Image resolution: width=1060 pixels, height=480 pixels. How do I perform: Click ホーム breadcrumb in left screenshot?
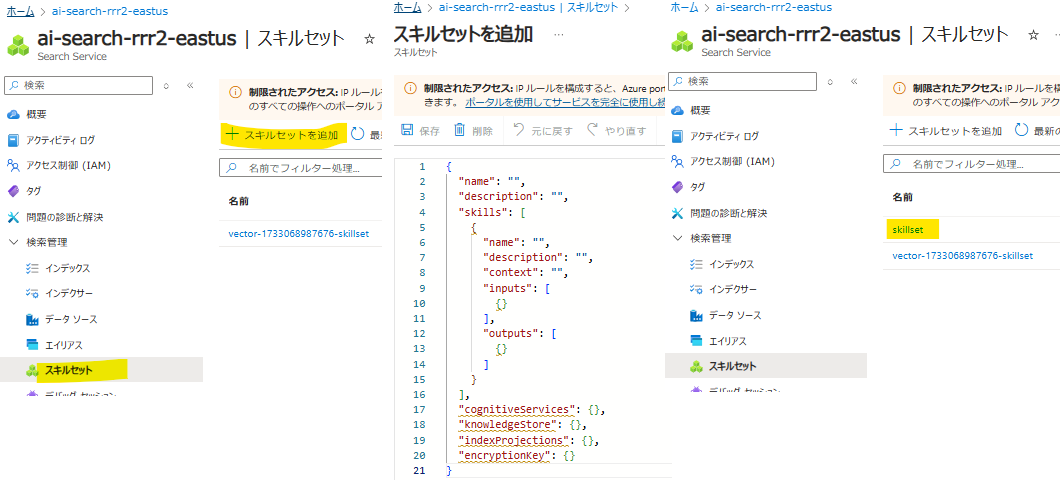pos(20,11)
